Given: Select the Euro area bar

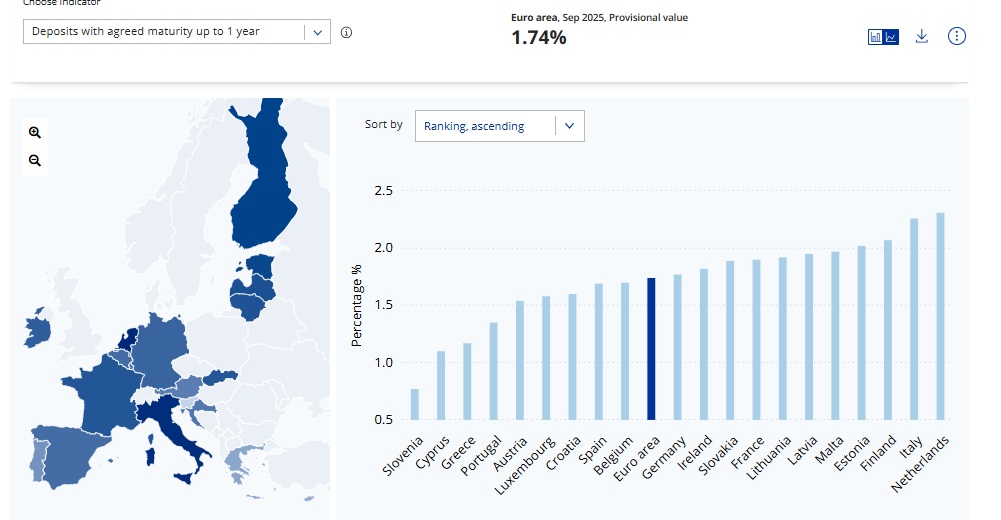Looking at the screenshot, I should (x=651, y=348).
